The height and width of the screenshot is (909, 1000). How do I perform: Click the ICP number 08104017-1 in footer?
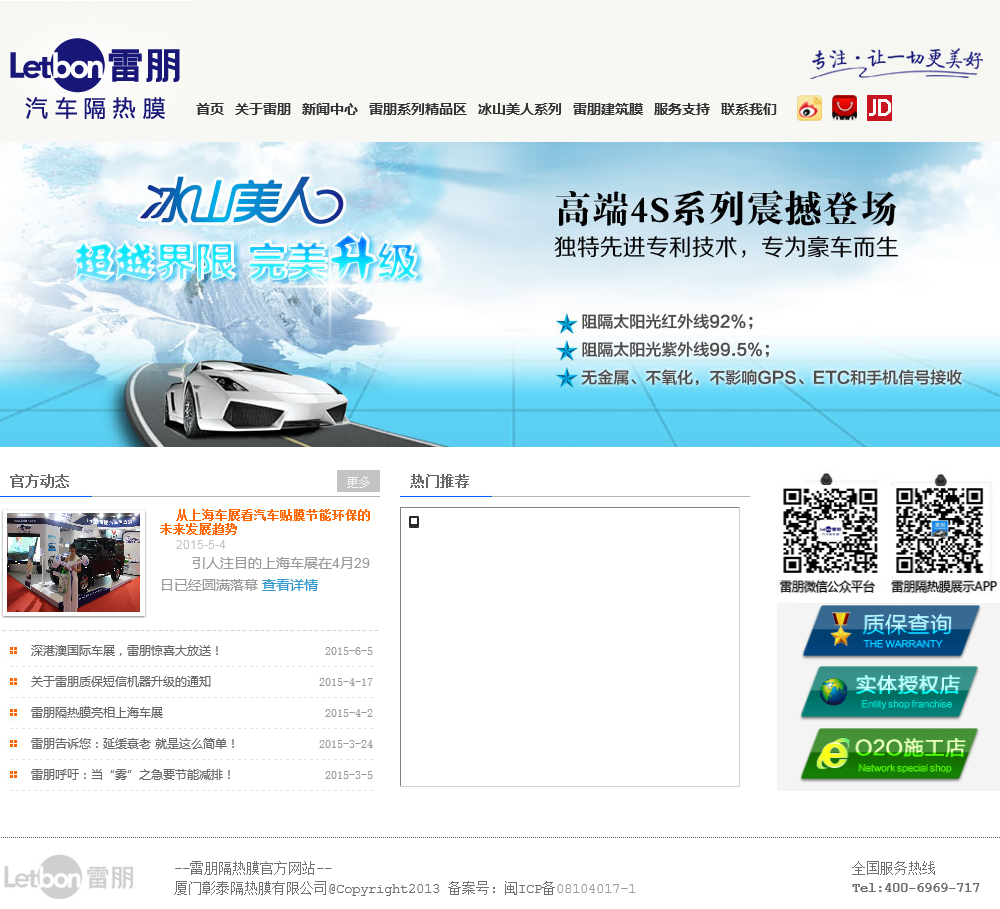coord(596,889)
